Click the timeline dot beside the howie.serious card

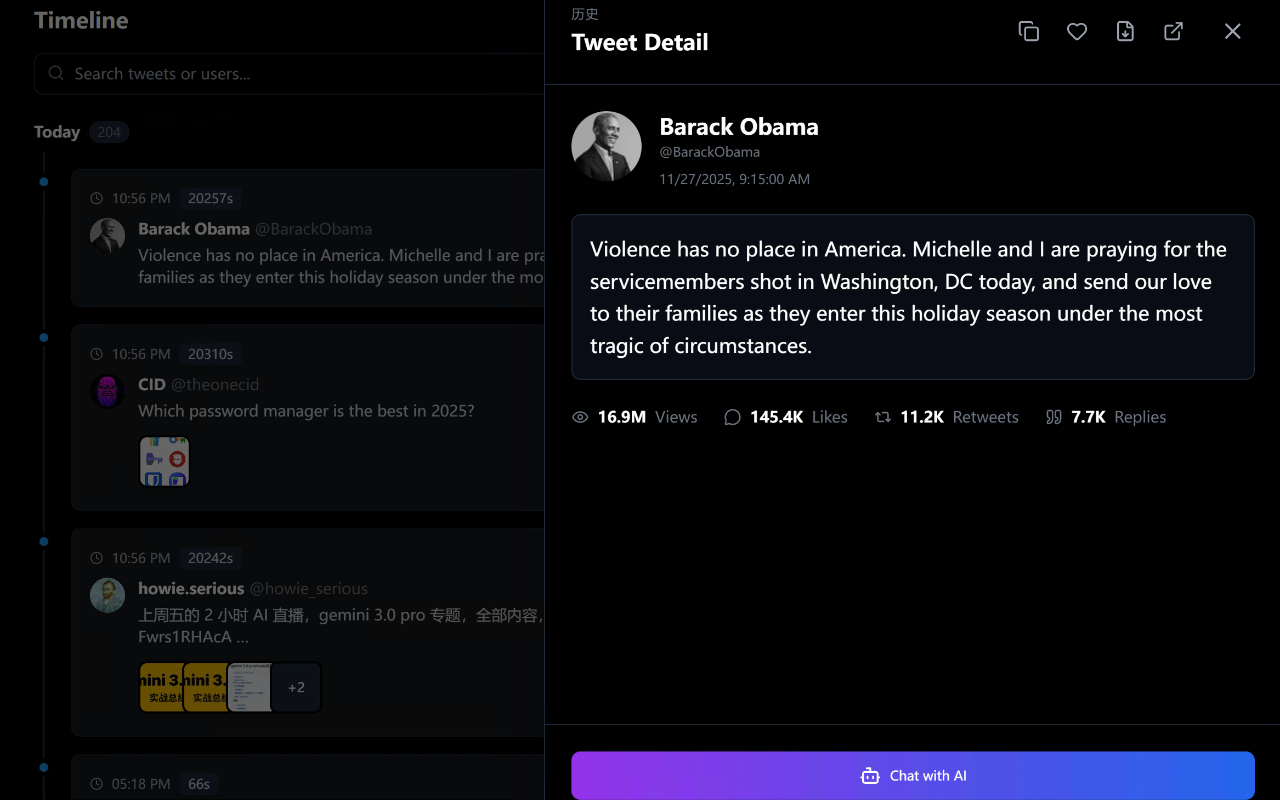(44, 542)
